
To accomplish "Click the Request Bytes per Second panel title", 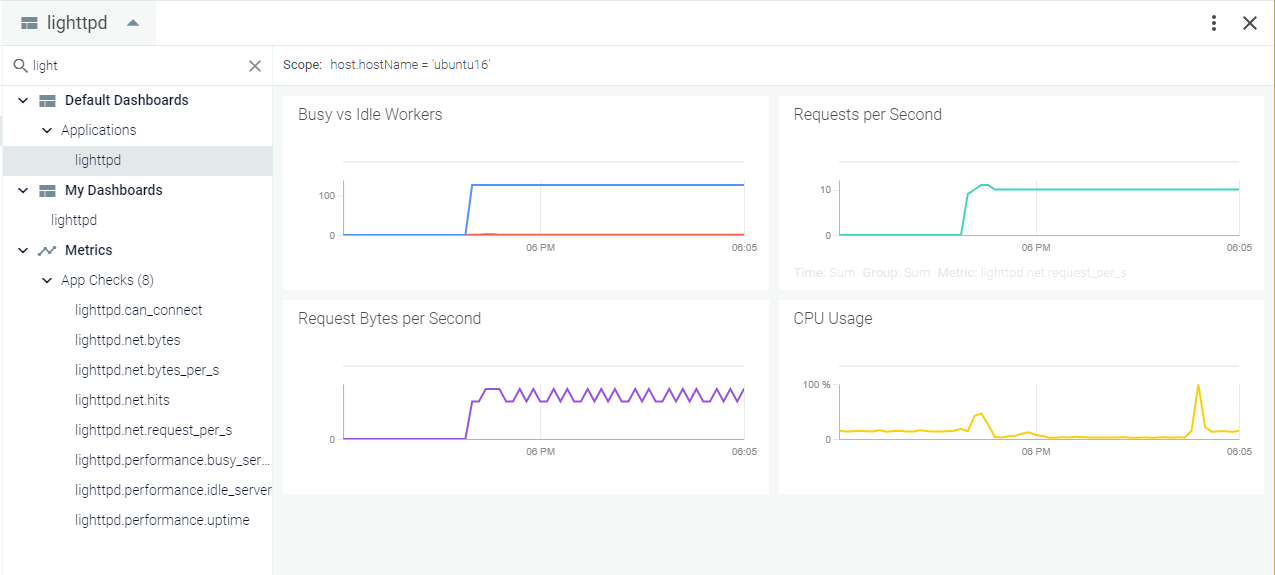I will point(390,319).
